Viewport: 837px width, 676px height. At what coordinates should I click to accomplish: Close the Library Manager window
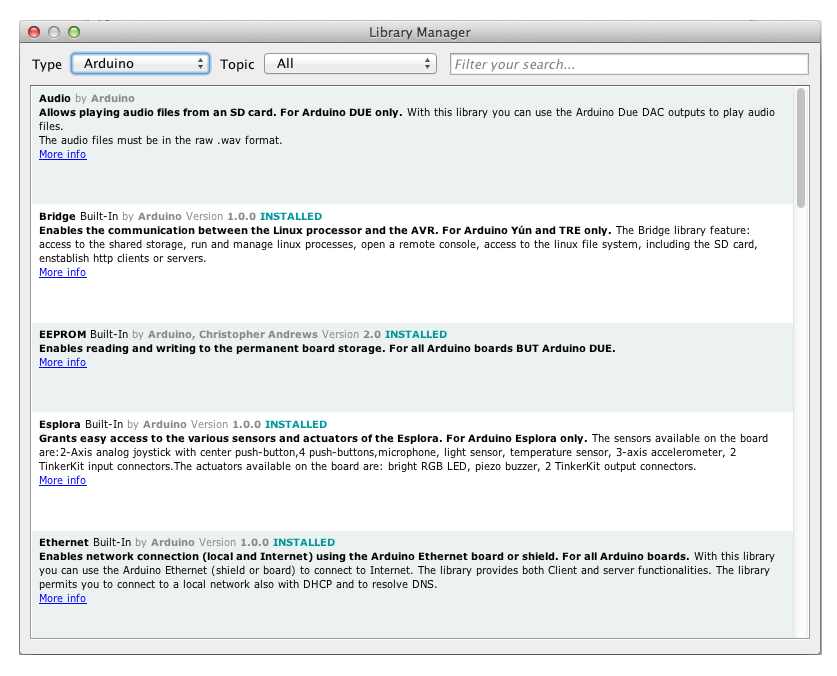coord(34,32)
